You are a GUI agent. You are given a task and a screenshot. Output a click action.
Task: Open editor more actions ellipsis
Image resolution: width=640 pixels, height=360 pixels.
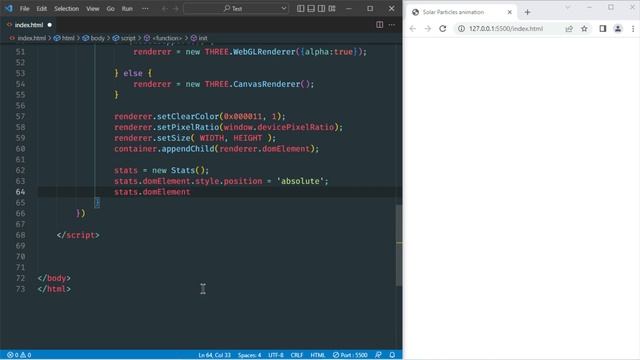pos(392,25)
